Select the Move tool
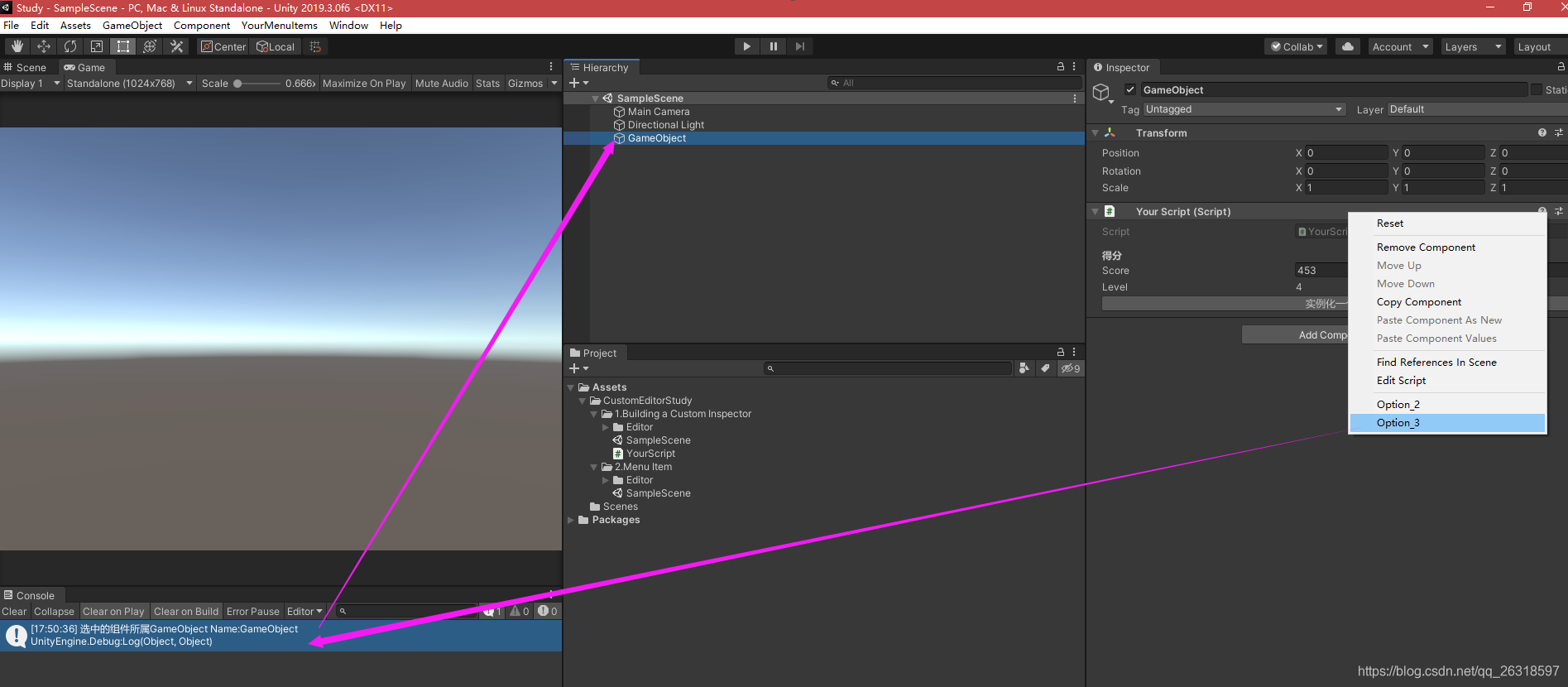This screenshot has height=687, width=1568. (44, 46)
